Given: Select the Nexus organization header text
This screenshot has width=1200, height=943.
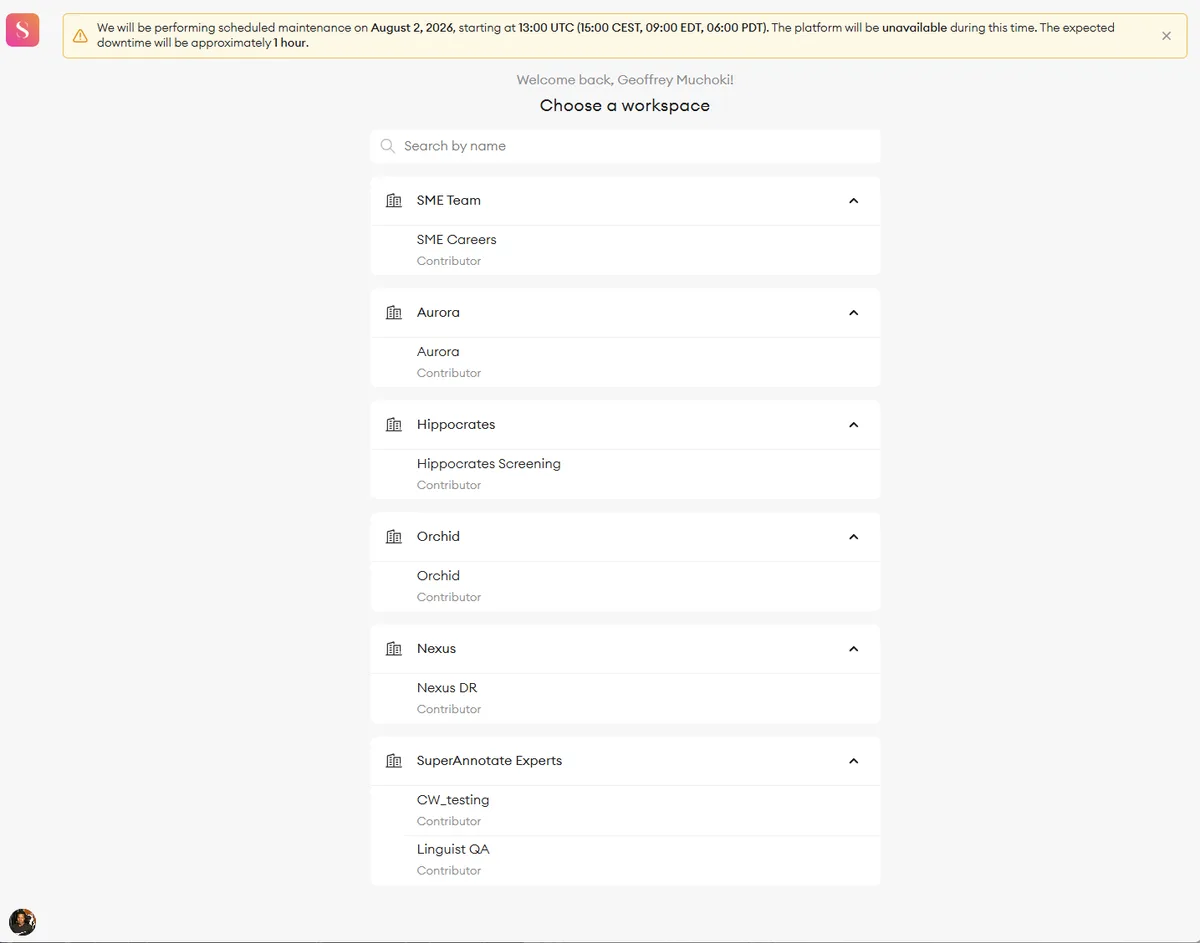Looking at the screenshot, I should click(436, 648).
